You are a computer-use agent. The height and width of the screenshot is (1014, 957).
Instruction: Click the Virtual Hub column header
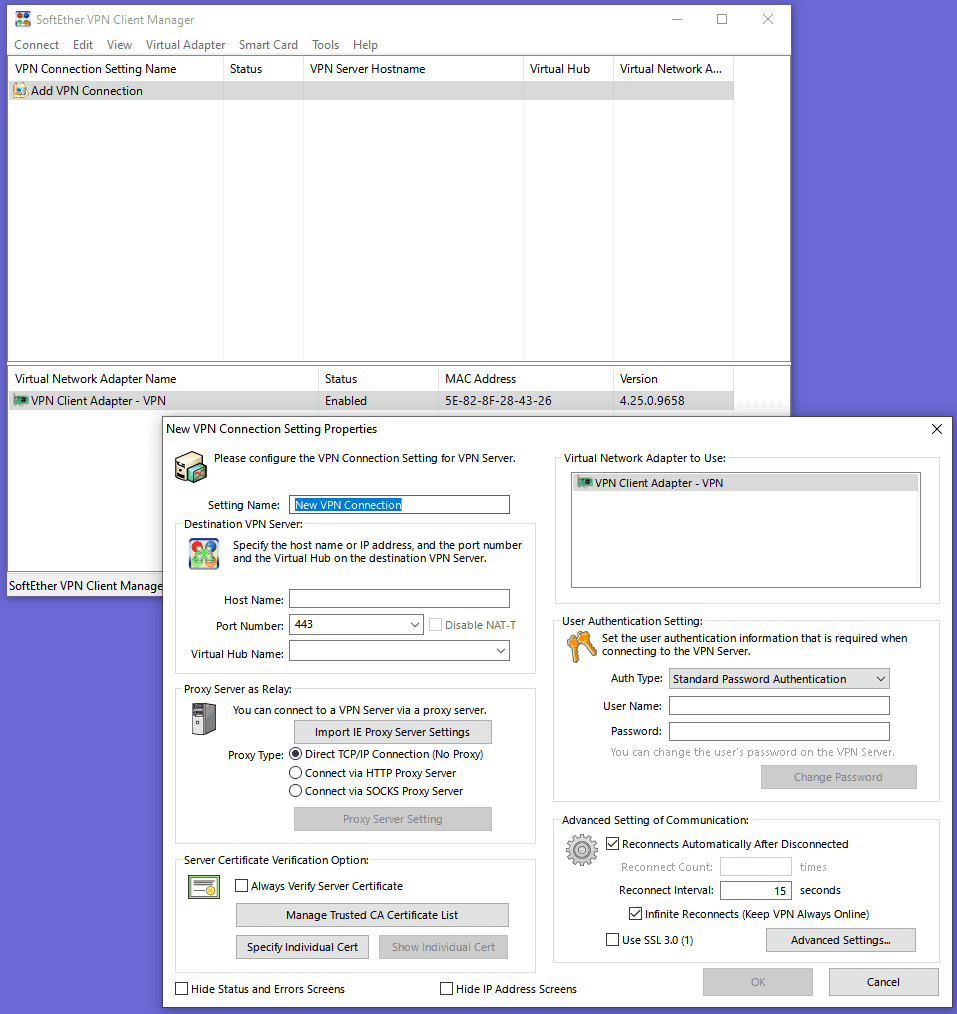(x=568, y=69)
